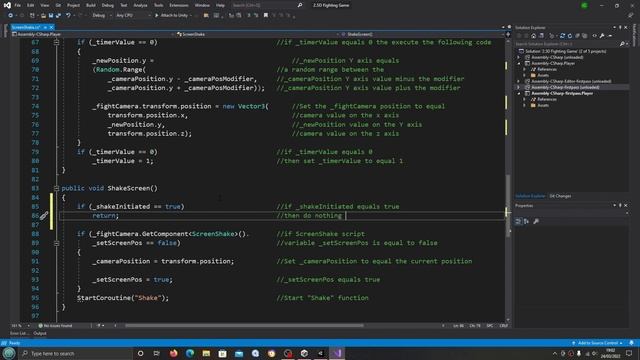640x360 pixels.
Task: Click the screwdriver quick actions icon at line 86
Action: click(x=44, y=216)
